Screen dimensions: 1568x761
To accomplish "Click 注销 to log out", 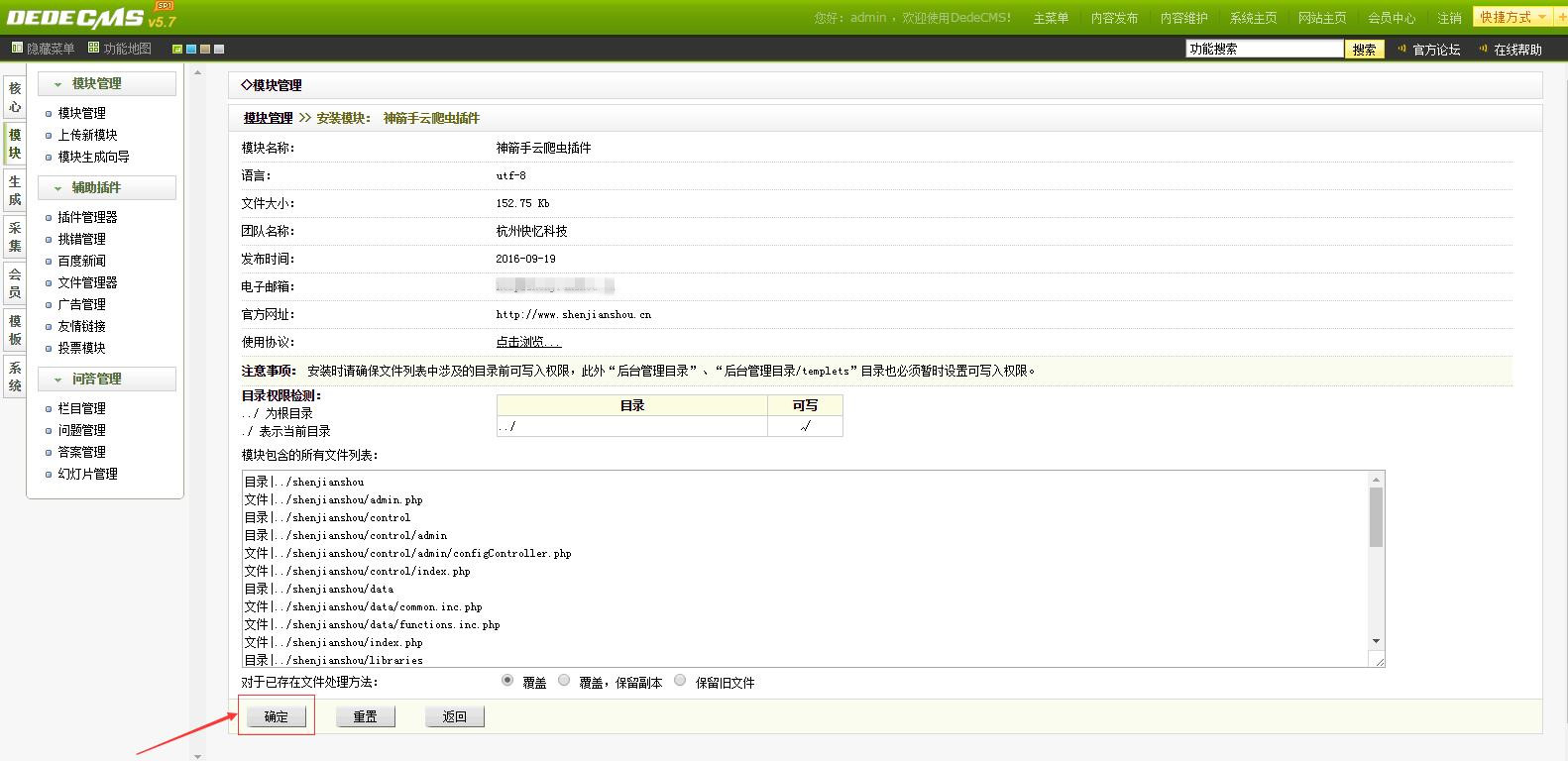I will coord(1449,18).
